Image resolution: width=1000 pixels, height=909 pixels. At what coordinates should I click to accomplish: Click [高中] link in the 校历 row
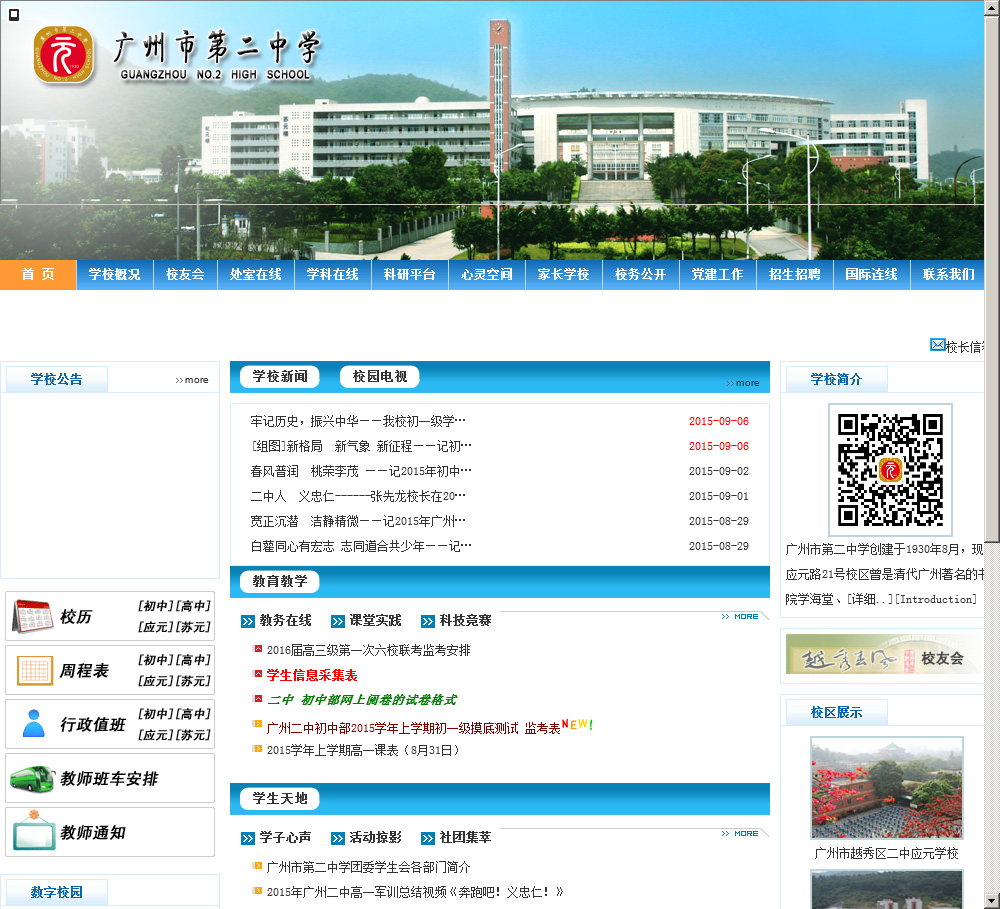tap(193, 606)
